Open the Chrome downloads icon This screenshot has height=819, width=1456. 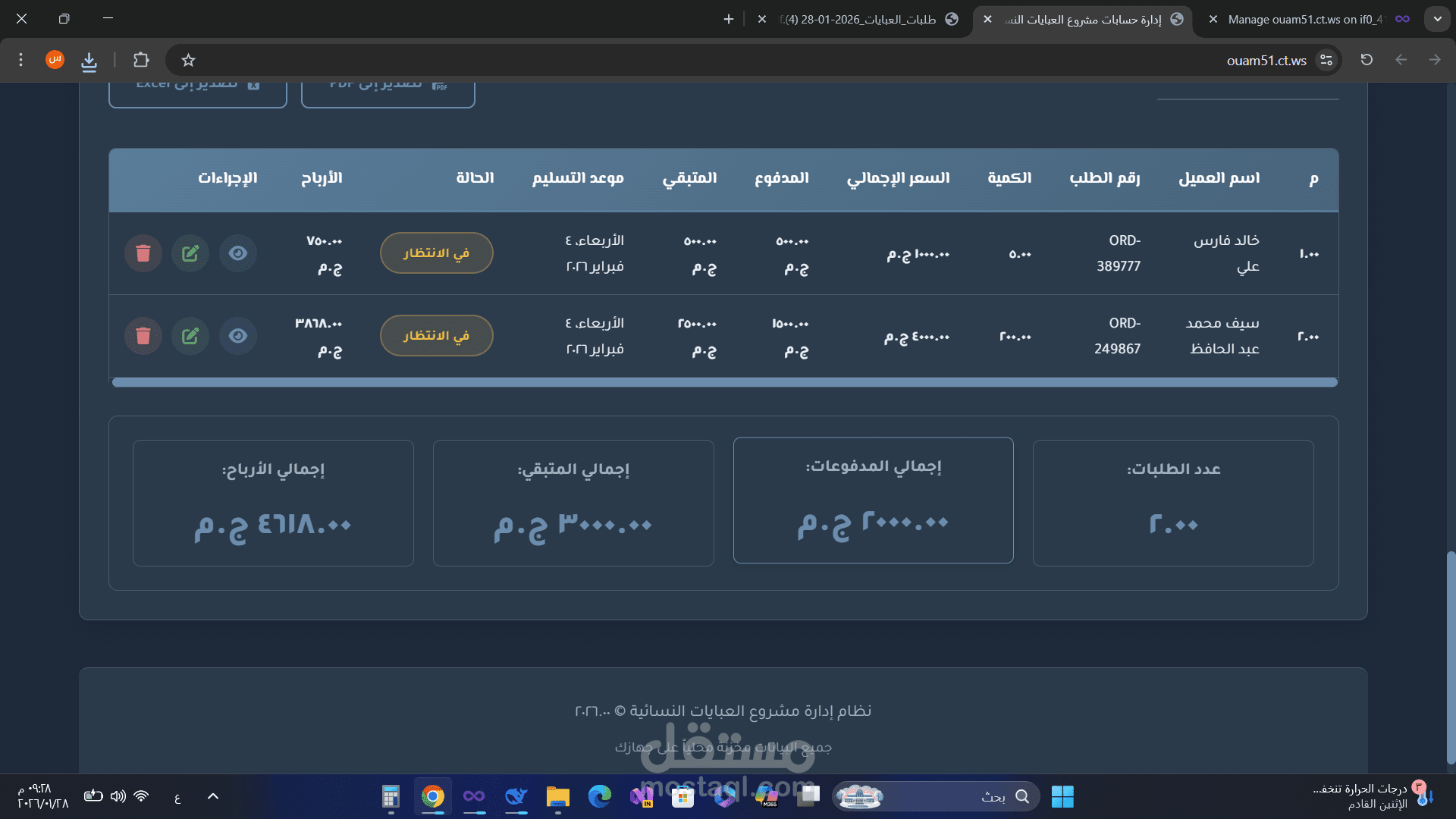(89, 61)
